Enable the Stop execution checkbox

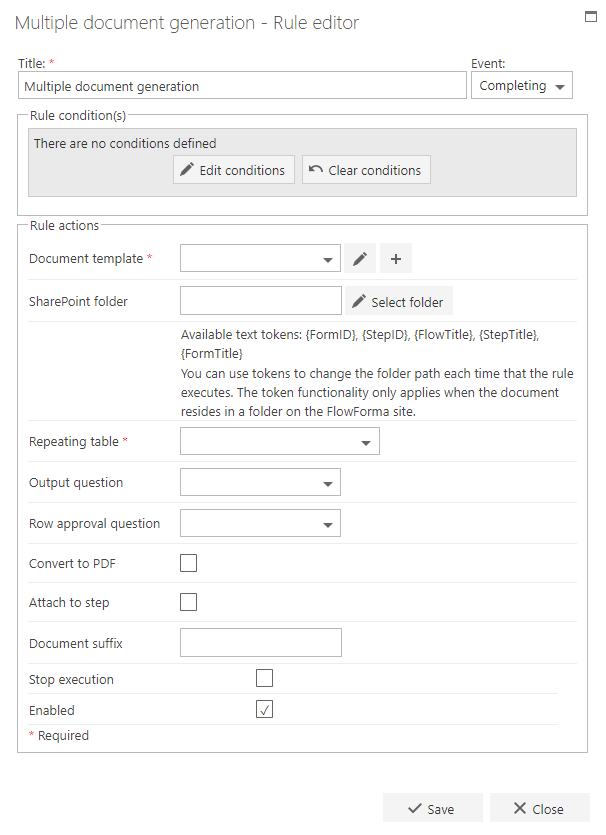(264, 678)
